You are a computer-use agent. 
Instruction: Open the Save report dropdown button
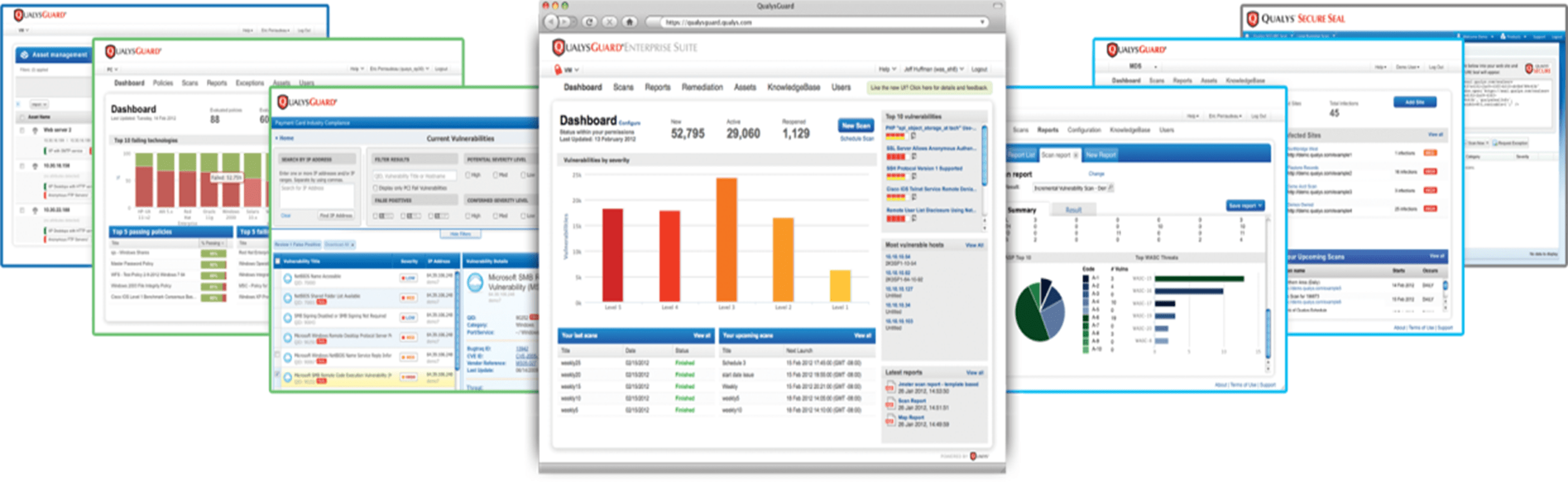pos(1245,206)
